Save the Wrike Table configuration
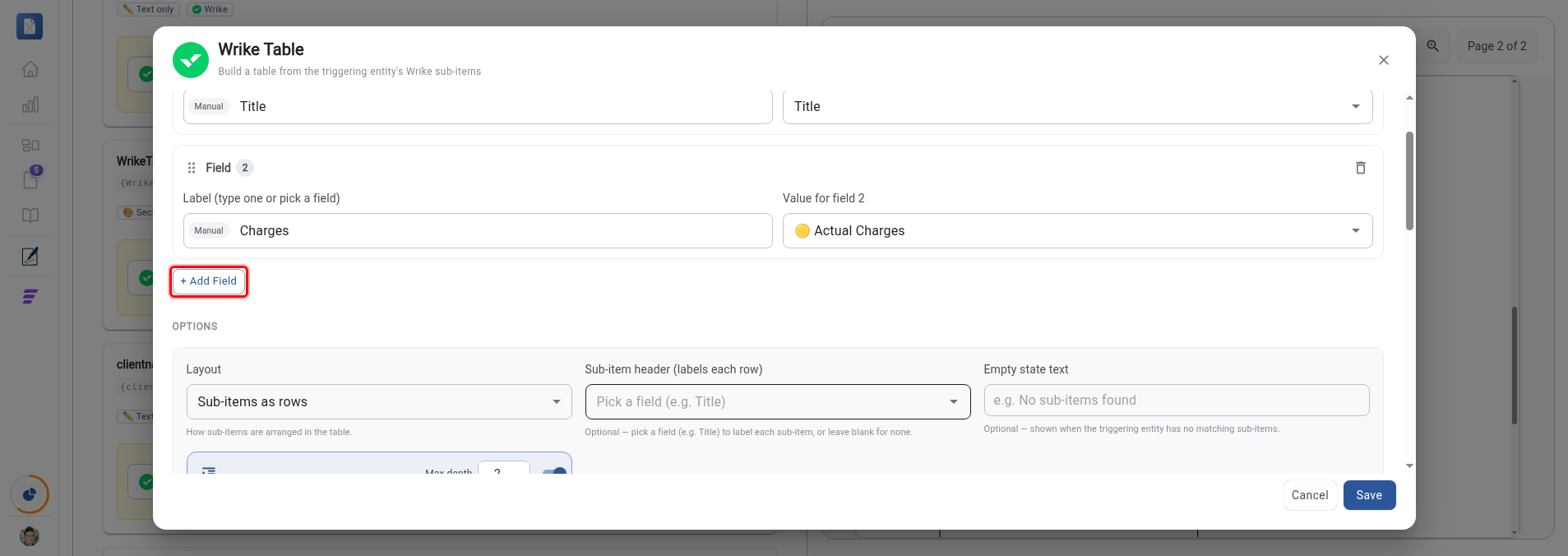Screen dimensions: 1568x556 [1369, 495]
